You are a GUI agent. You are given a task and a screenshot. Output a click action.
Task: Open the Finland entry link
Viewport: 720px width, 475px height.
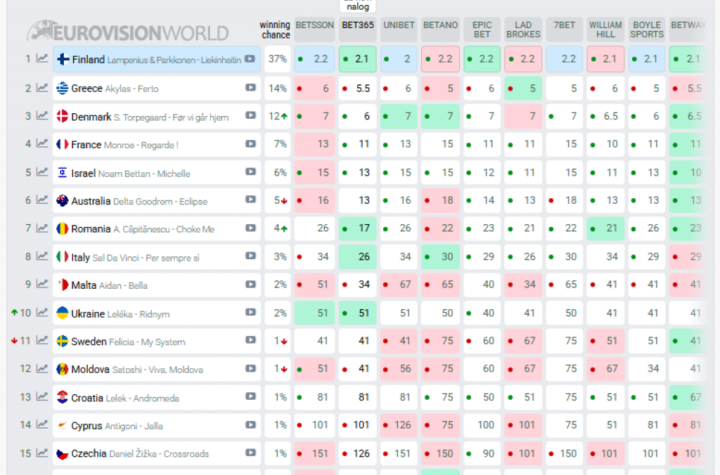click(x=157, y=59)
